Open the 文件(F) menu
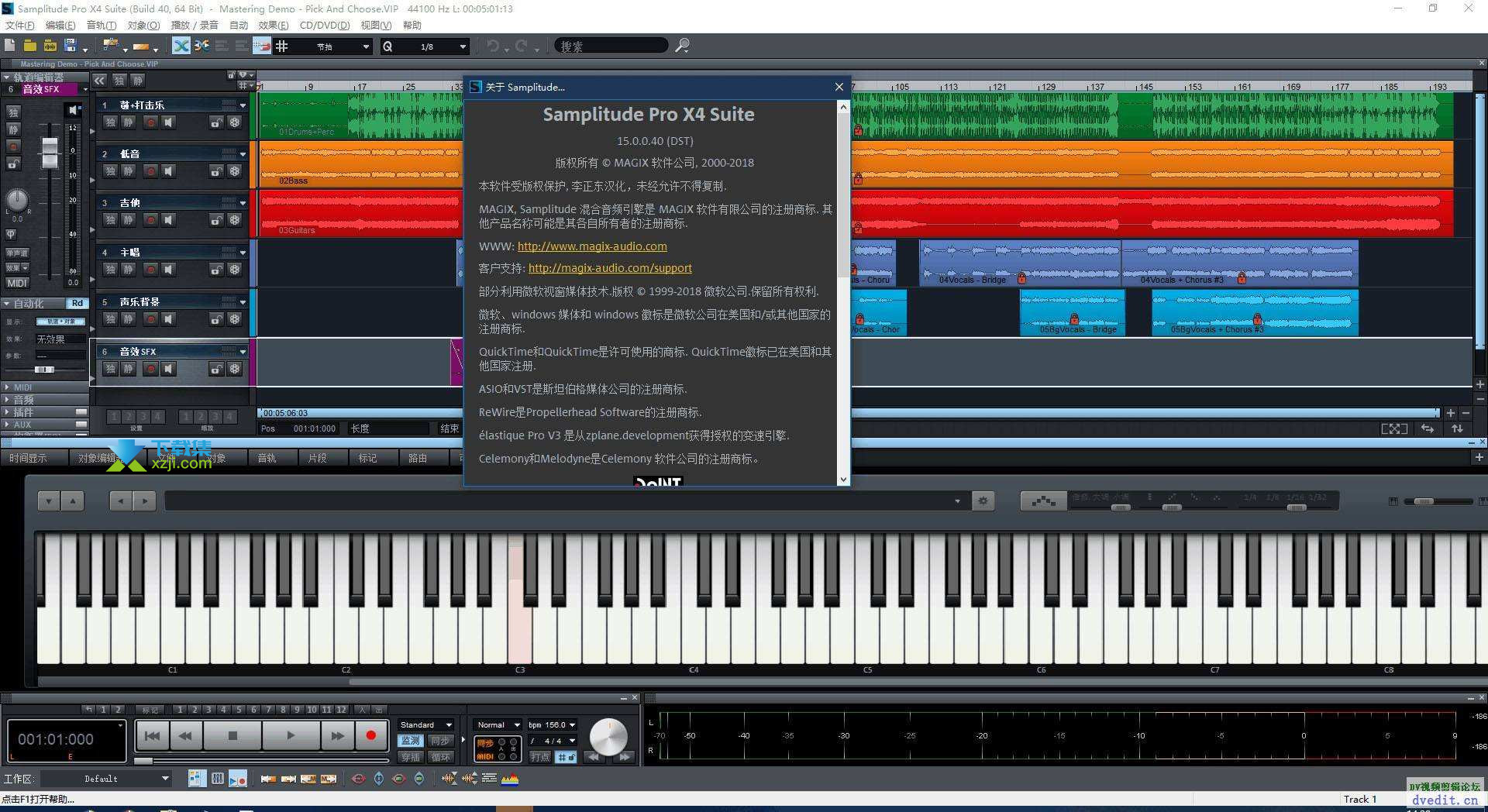The width and height of the screenshot is (1488, 812). point(20,25)
